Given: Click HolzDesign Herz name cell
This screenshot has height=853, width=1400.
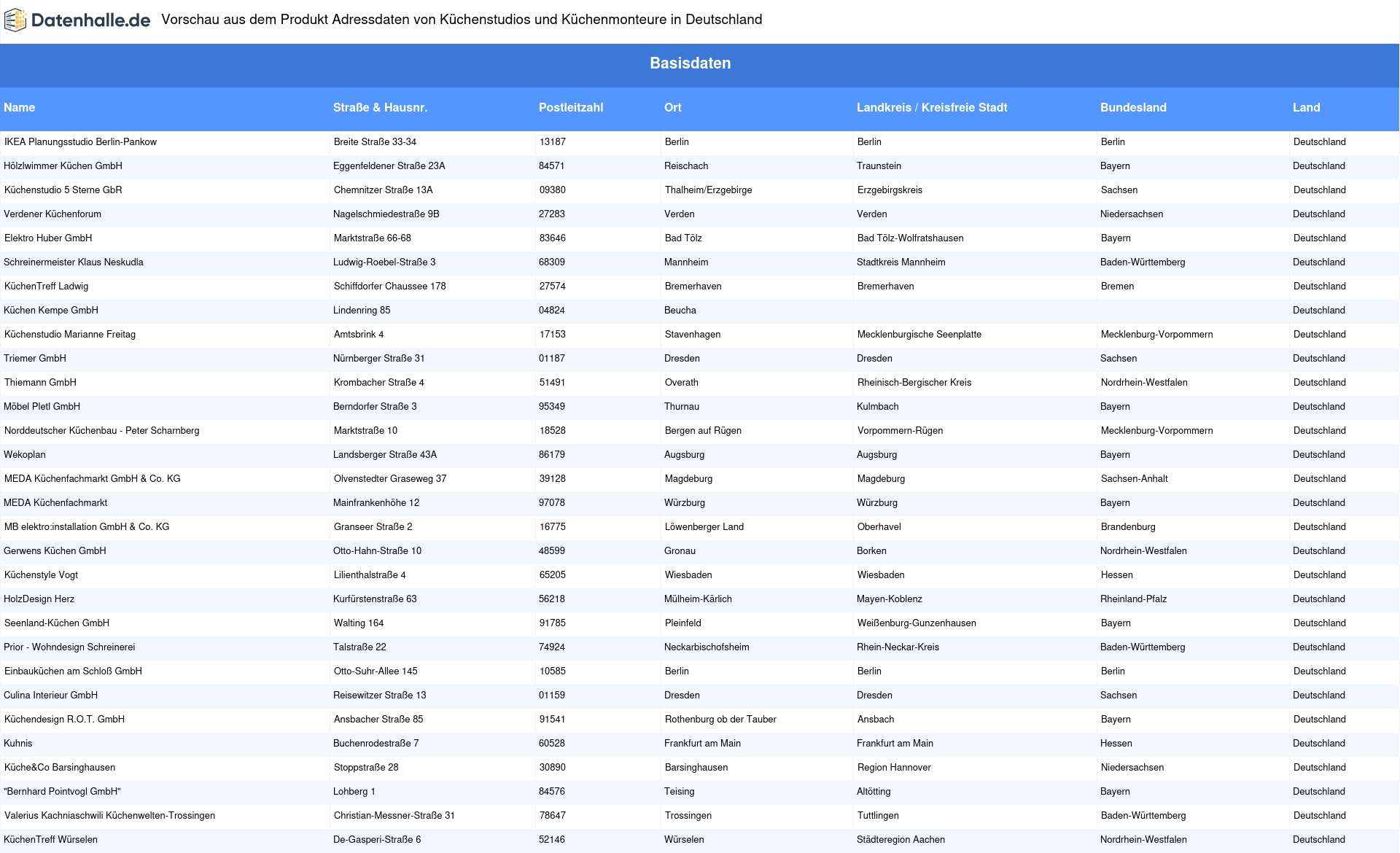Looking at the screenshot, I should [x=39, y=599].
